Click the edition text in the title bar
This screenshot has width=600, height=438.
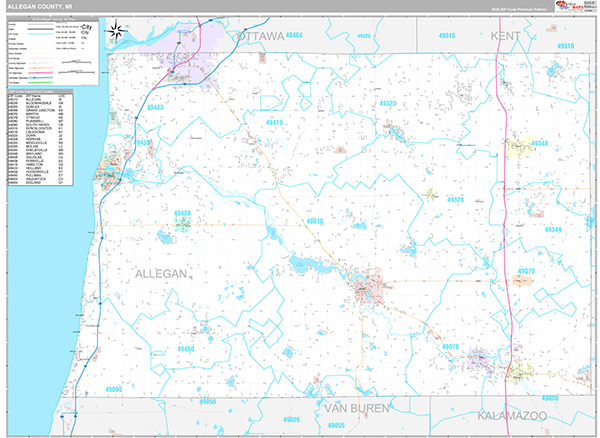519,9
